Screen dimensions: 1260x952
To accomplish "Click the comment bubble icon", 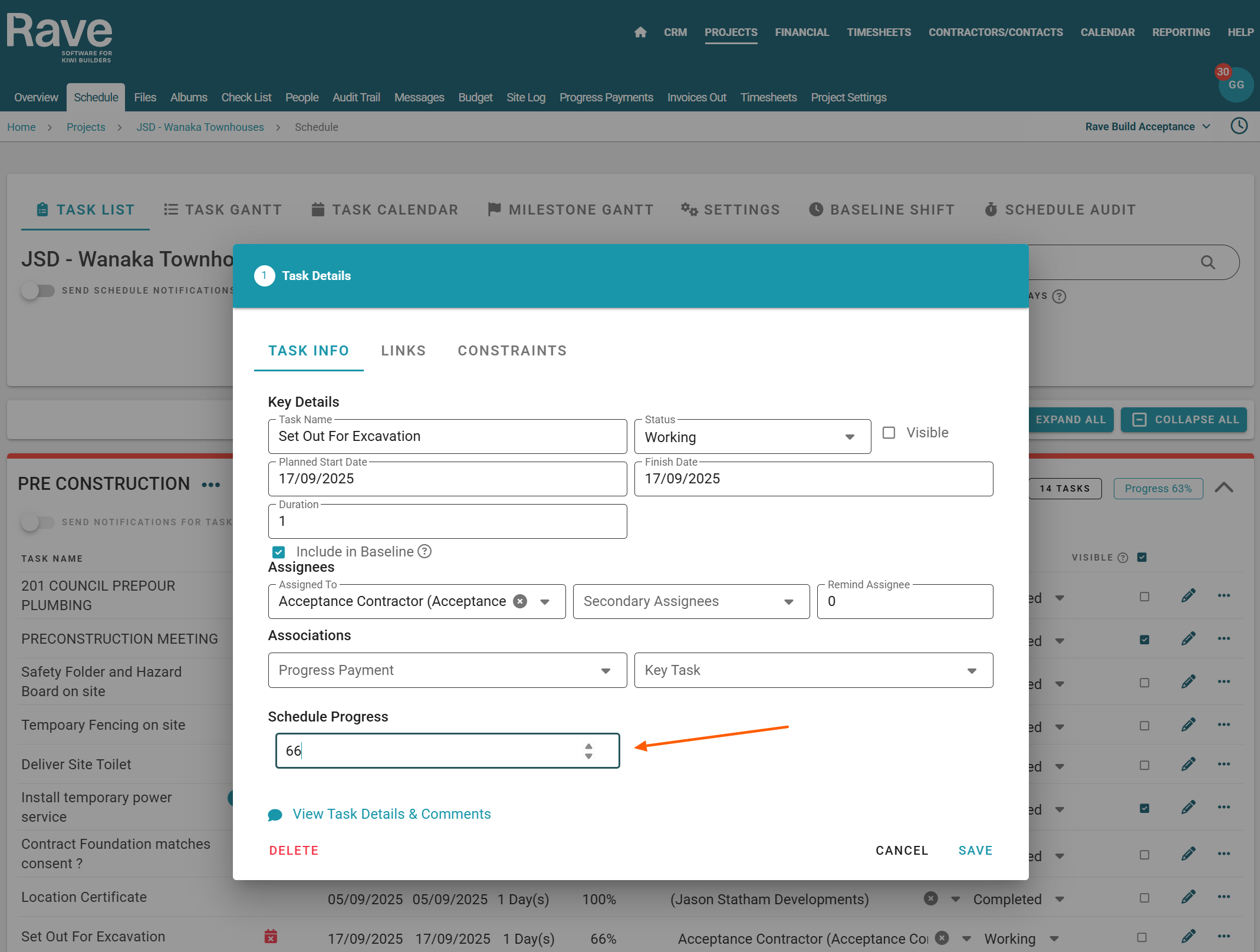I will click(x=275, y=815).
